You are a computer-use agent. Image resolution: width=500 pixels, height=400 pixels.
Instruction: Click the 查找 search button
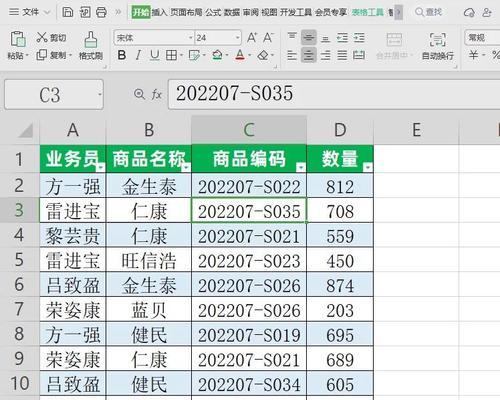point(429,12)
